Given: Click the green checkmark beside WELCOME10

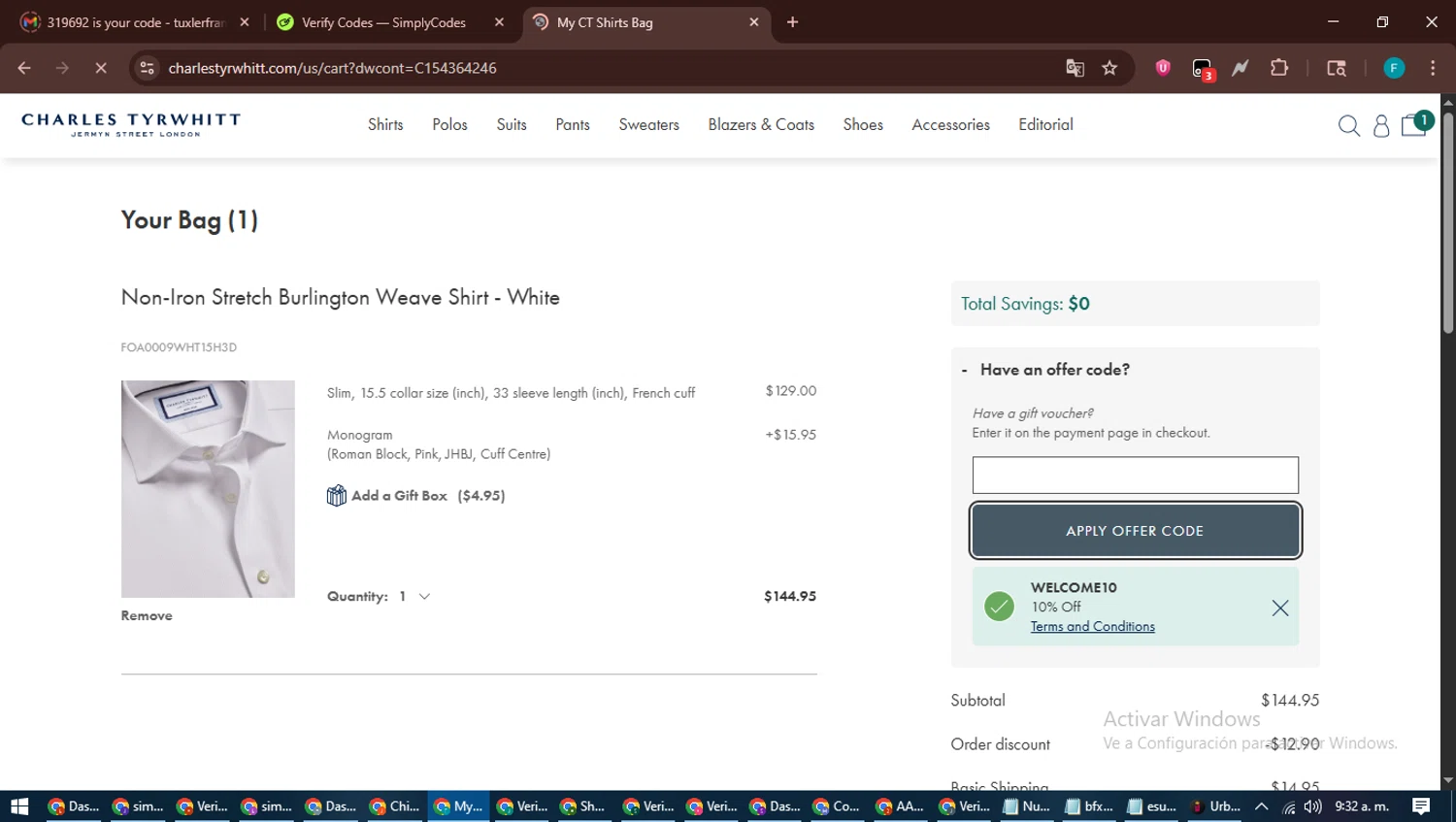Looking at the screenshot, I should (x=999, y=607).
